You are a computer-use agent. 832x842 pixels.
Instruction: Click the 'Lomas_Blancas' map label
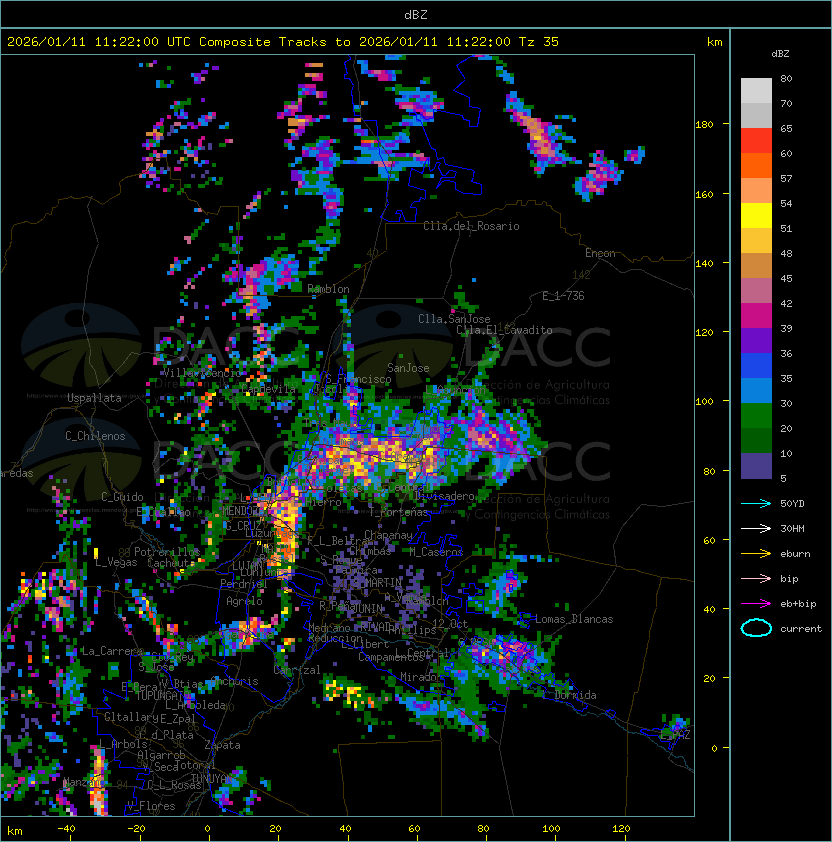[x=574, y=619]
